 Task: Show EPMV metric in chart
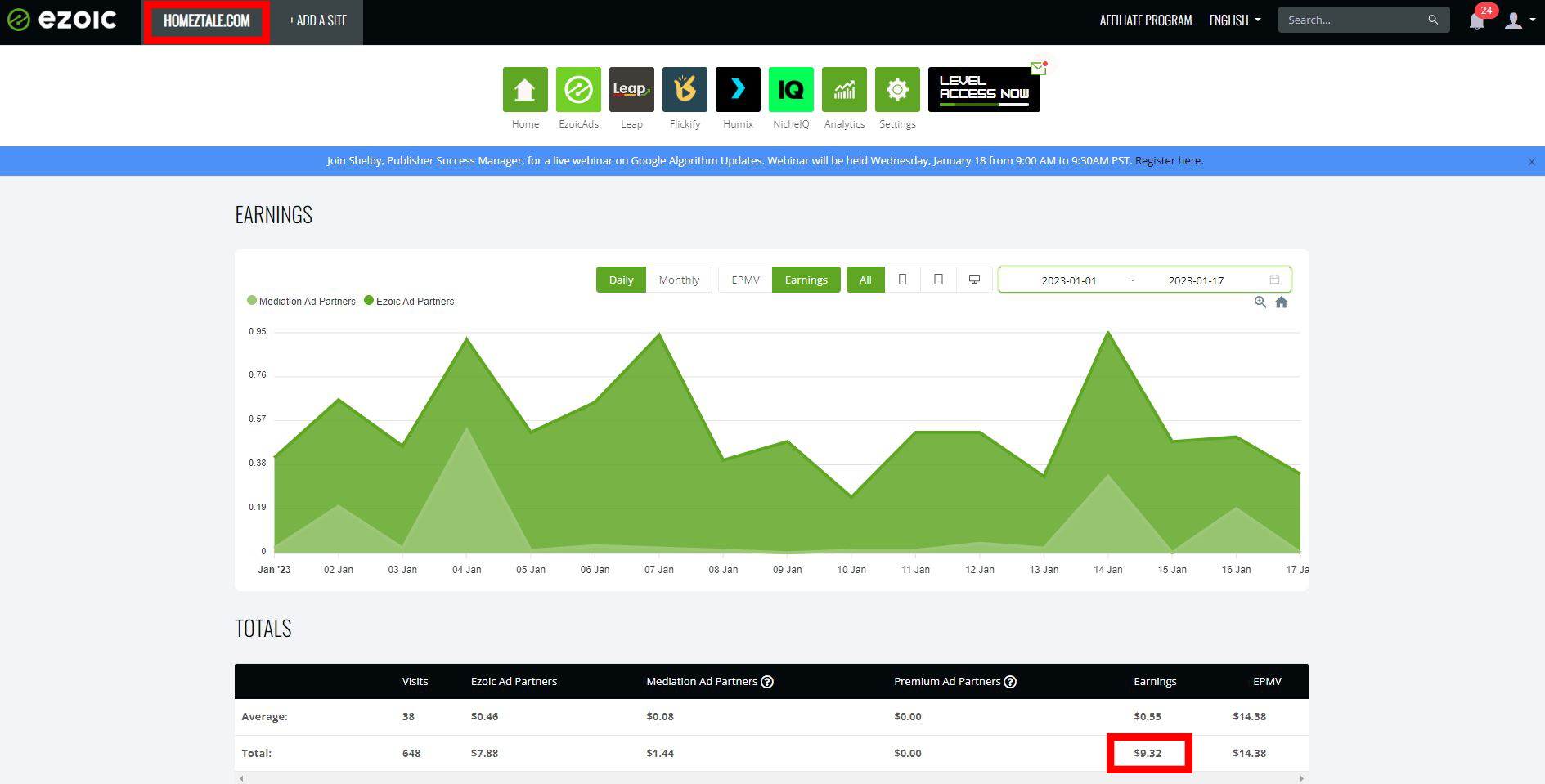(x=745, y=280)
